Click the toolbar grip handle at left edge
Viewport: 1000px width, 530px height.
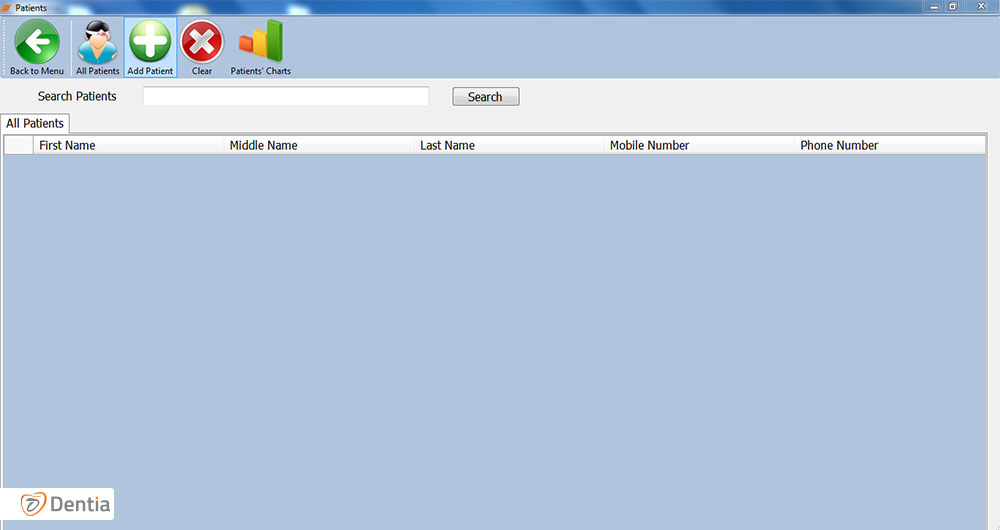(x=5, y=47)
